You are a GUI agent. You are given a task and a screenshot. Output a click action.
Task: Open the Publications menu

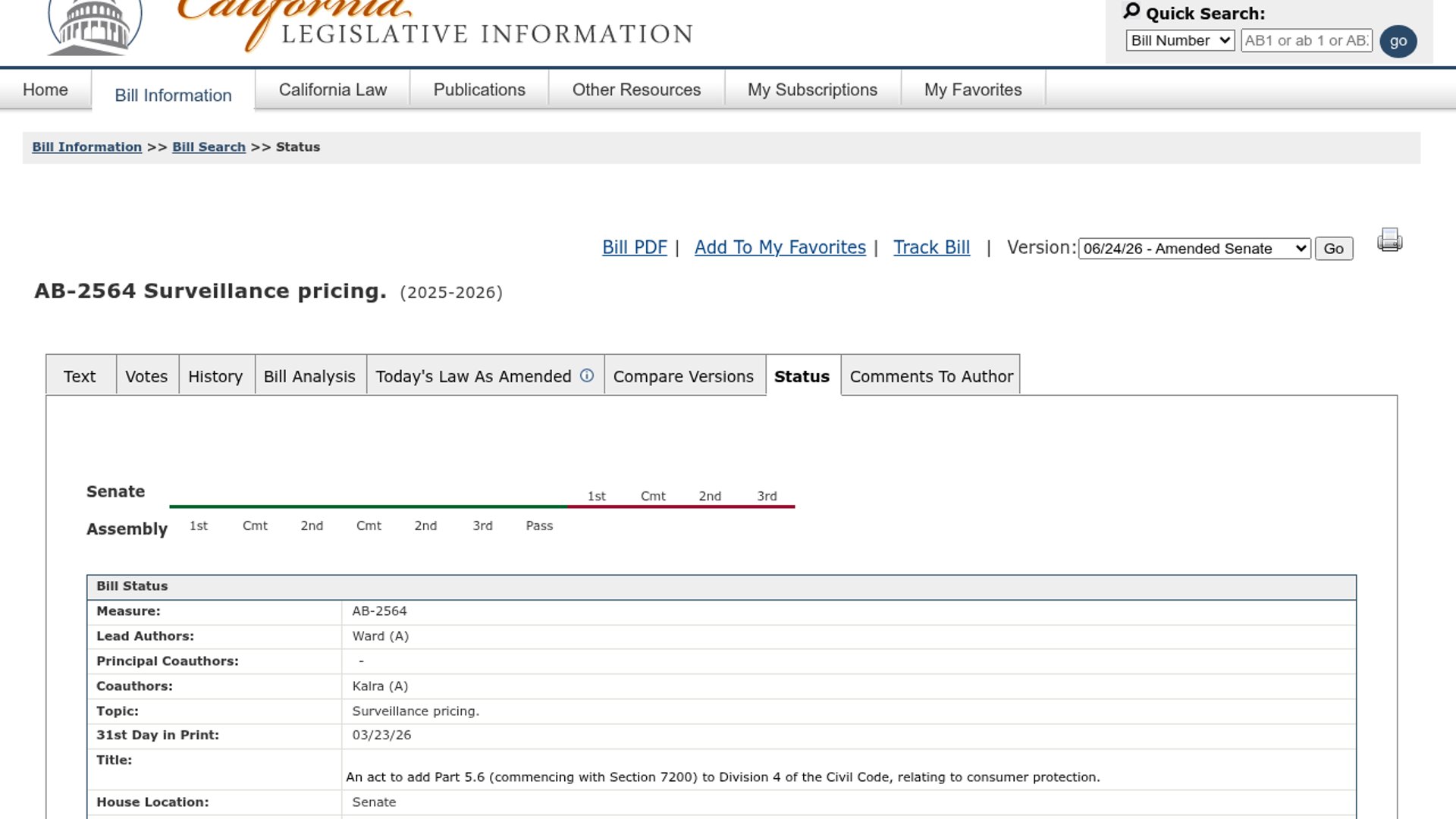479,89
